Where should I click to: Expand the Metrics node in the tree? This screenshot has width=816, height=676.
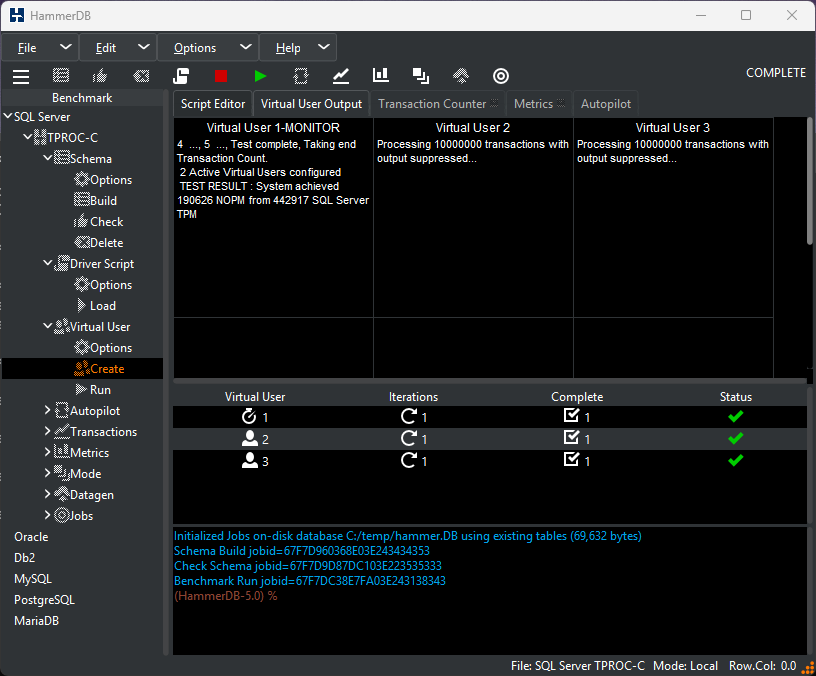[x=47, y=452]
